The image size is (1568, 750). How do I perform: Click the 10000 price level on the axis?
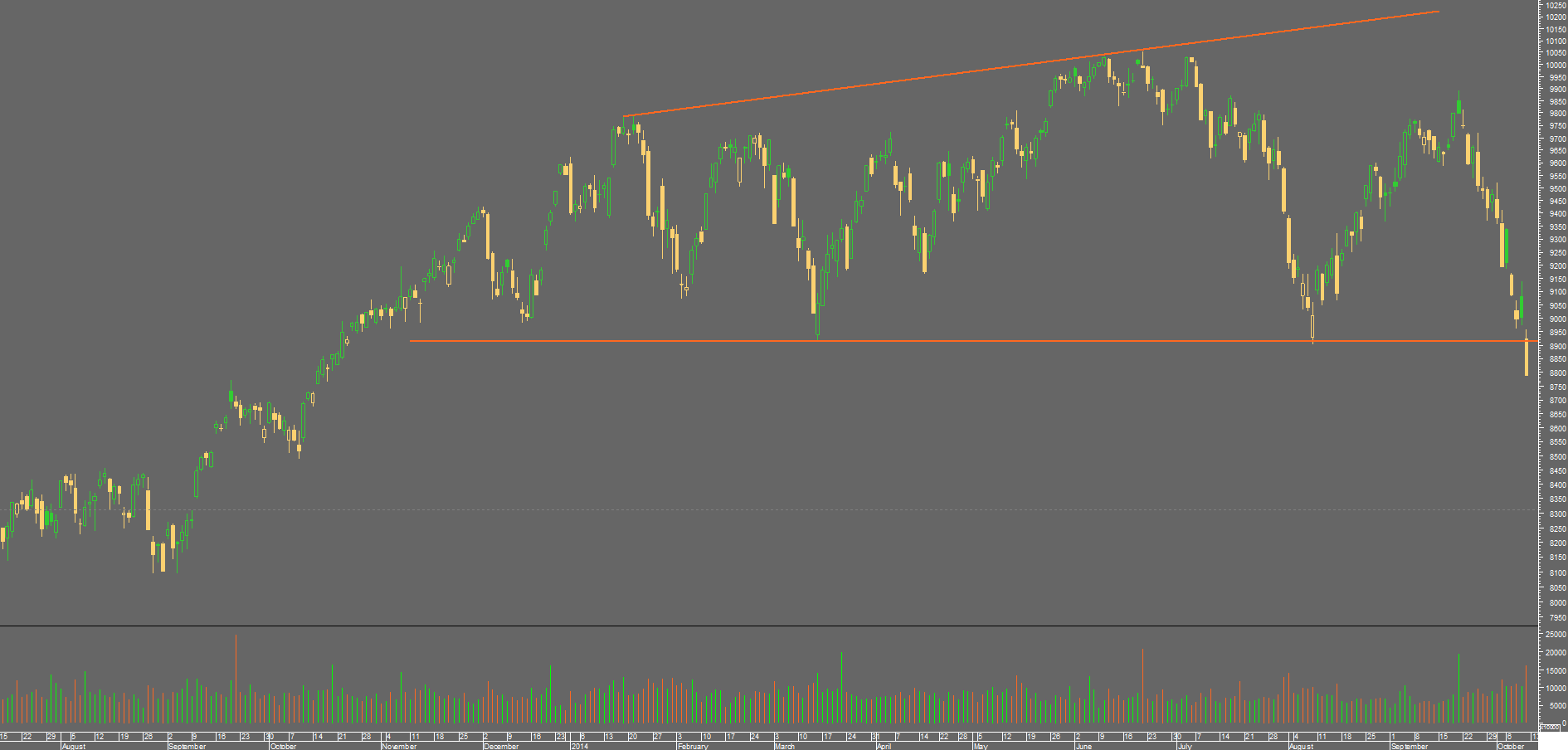click(x=1556, y=66)
